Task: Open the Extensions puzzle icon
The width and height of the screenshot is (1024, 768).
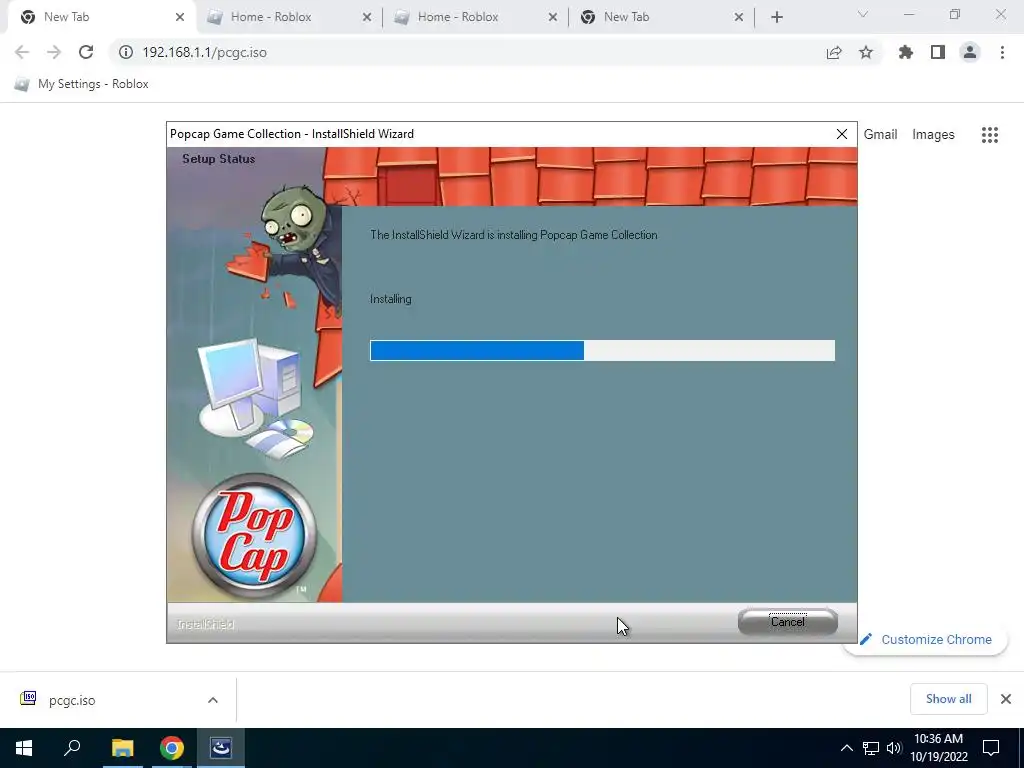Action: click(906, 52)
